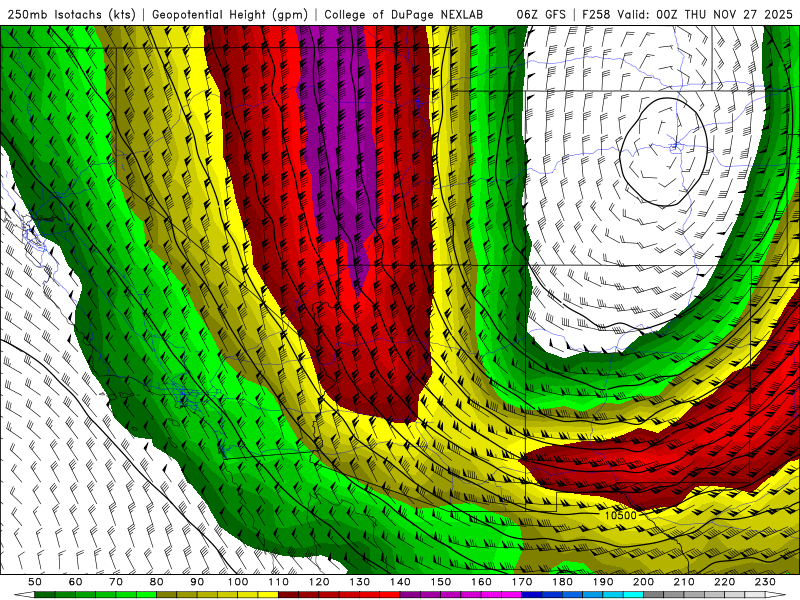Click the legend value "130"
Viewport: 800px width, 600px height.
pos(360,582)
